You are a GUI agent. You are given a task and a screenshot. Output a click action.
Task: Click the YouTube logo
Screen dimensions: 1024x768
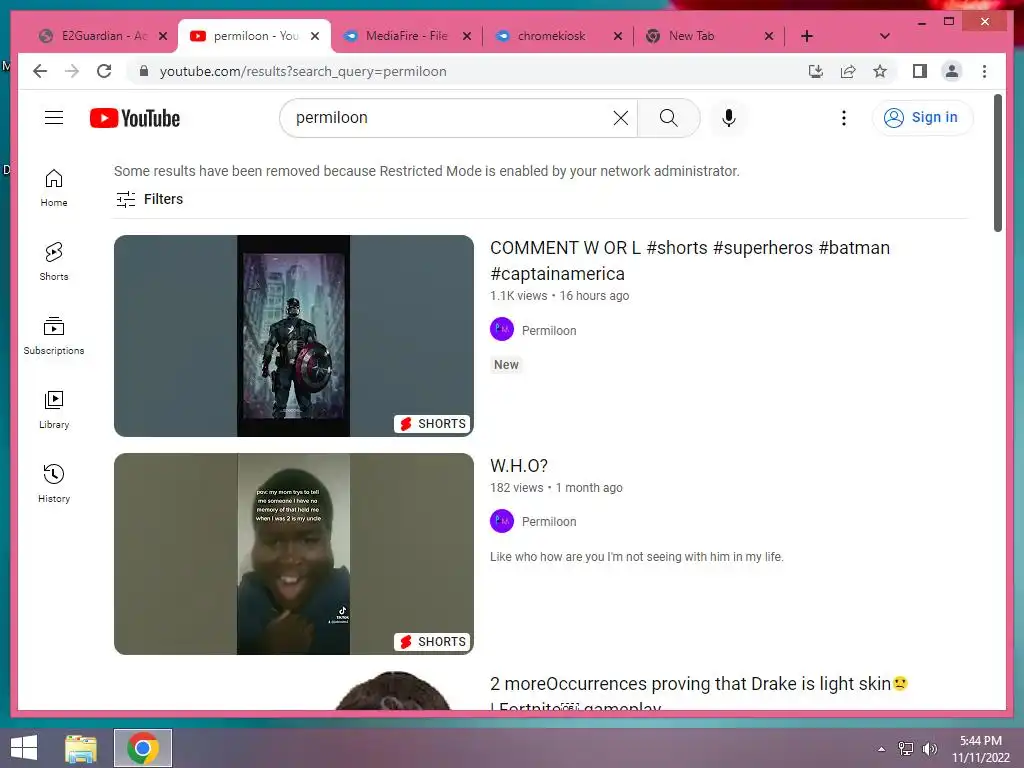pyautogui.click(x=135, y=118)
